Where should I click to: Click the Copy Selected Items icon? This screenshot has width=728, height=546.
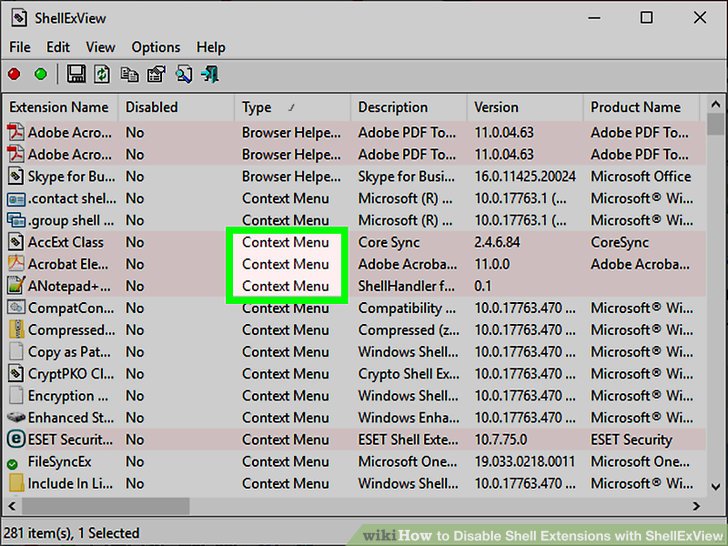pos(130,74)
